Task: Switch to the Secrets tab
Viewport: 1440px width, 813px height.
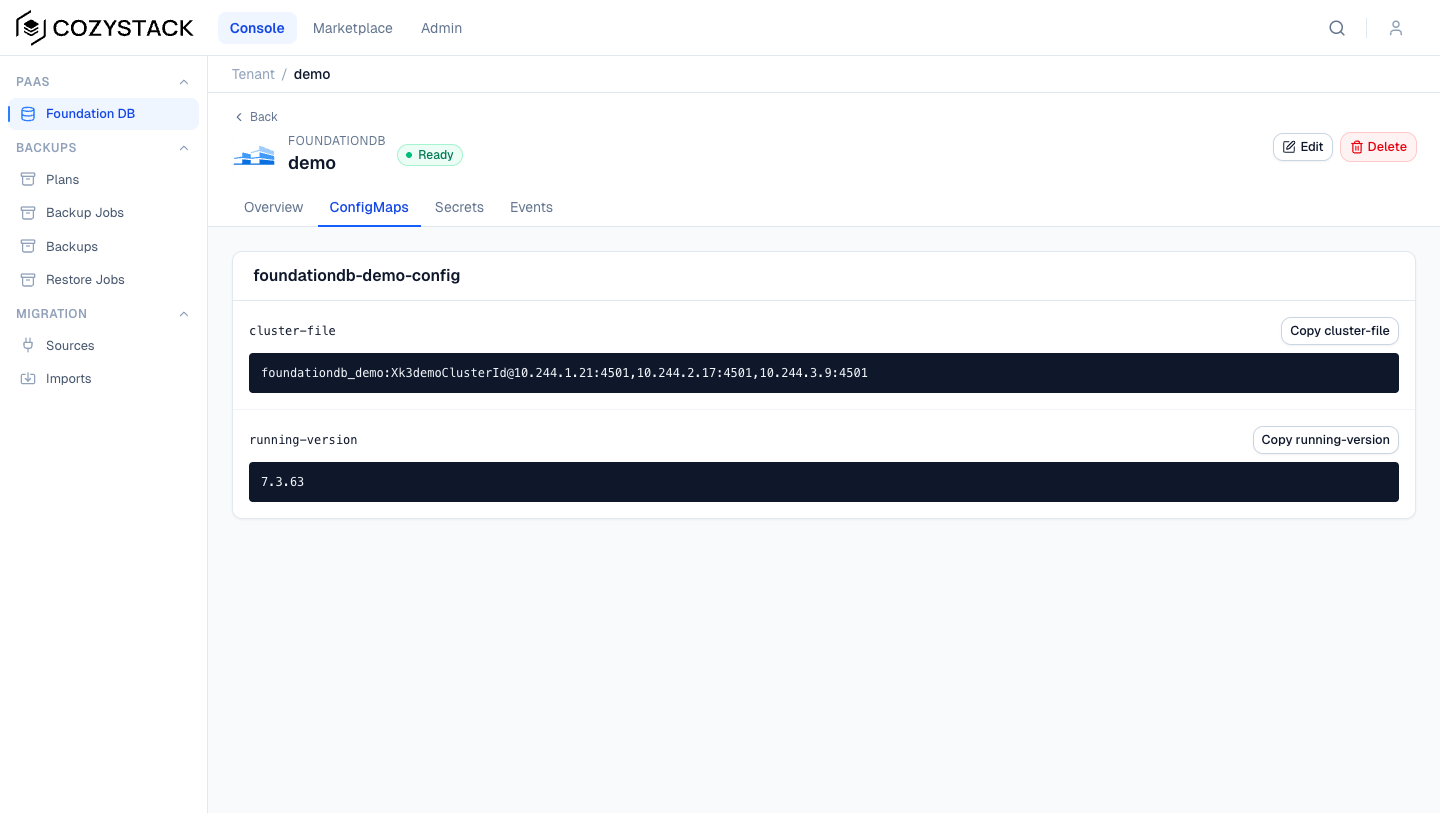Action: [x=459, y=207]
